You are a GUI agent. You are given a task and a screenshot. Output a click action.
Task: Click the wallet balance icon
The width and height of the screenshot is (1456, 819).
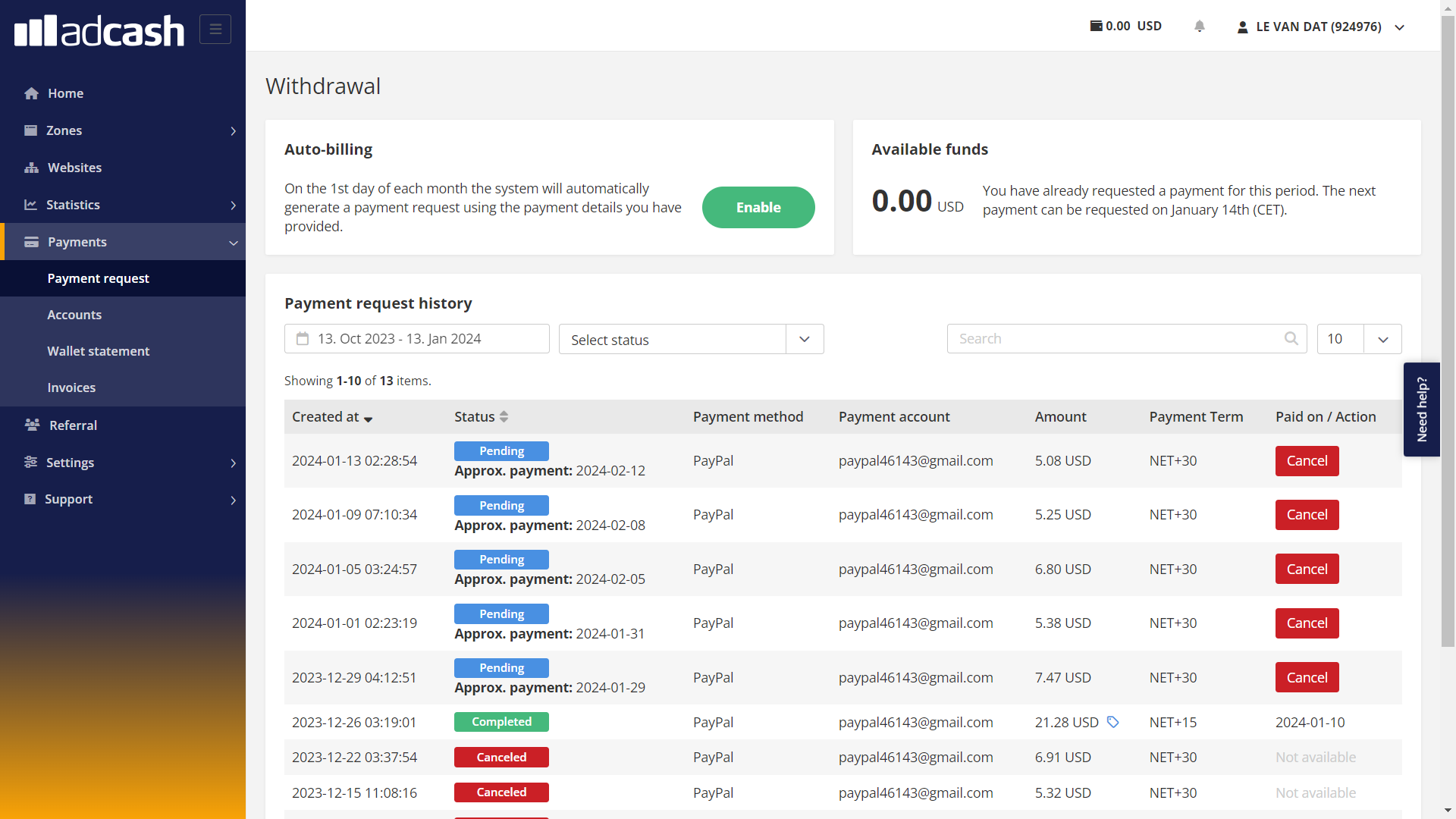coord(1097,26)
